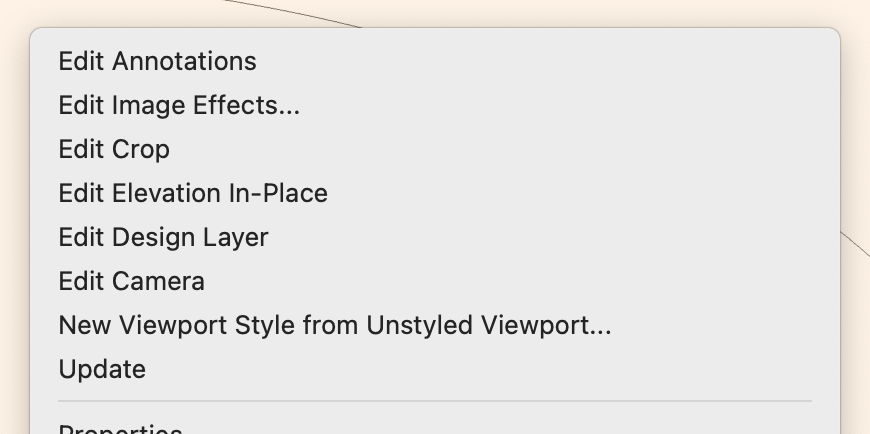This screenshot has width=870, height=434.
Task: Launch the viewport image effects editor
Action: 179,106
